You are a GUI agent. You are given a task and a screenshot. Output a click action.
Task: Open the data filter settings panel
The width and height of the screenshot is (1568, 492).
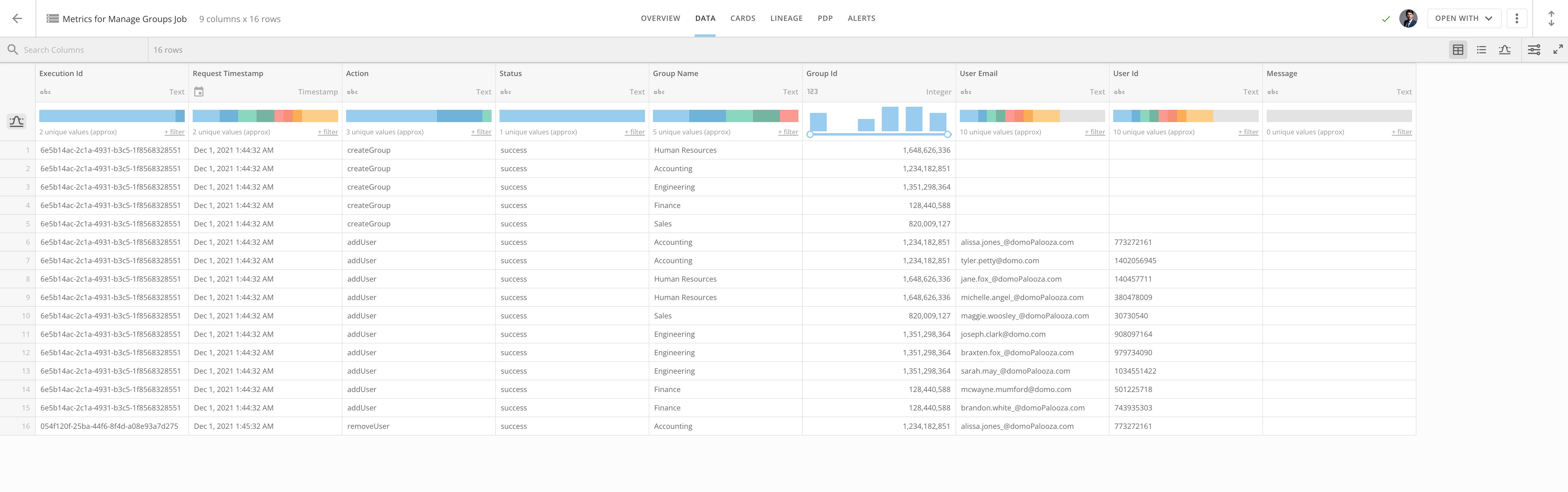click(1534, 49)
